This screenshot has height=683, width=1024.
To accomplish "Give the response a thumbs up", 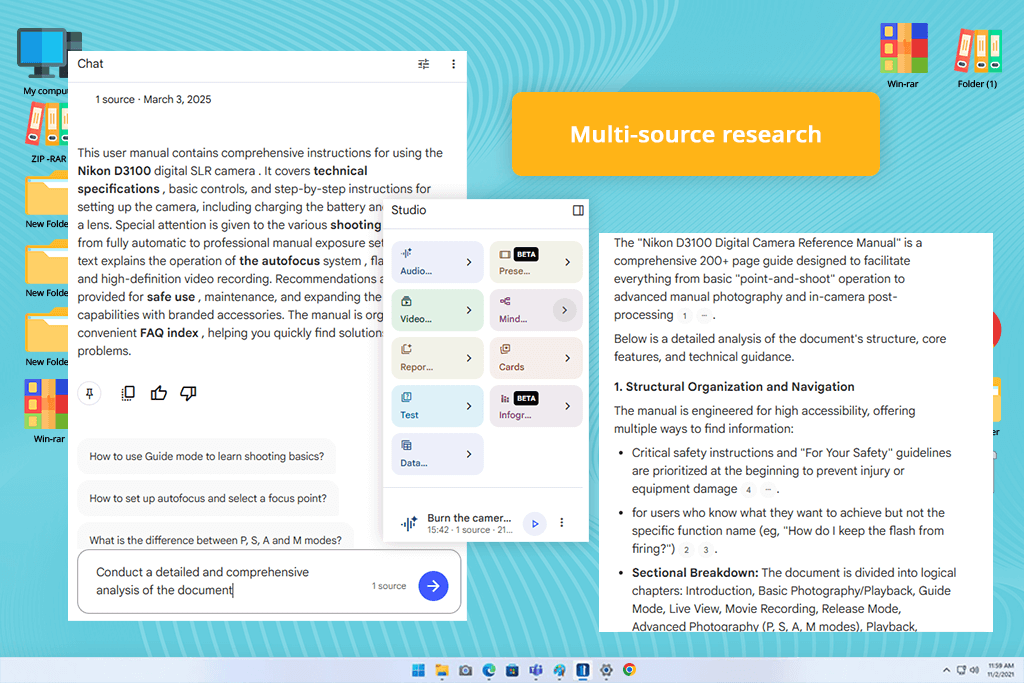I will (x=158, y=393).
